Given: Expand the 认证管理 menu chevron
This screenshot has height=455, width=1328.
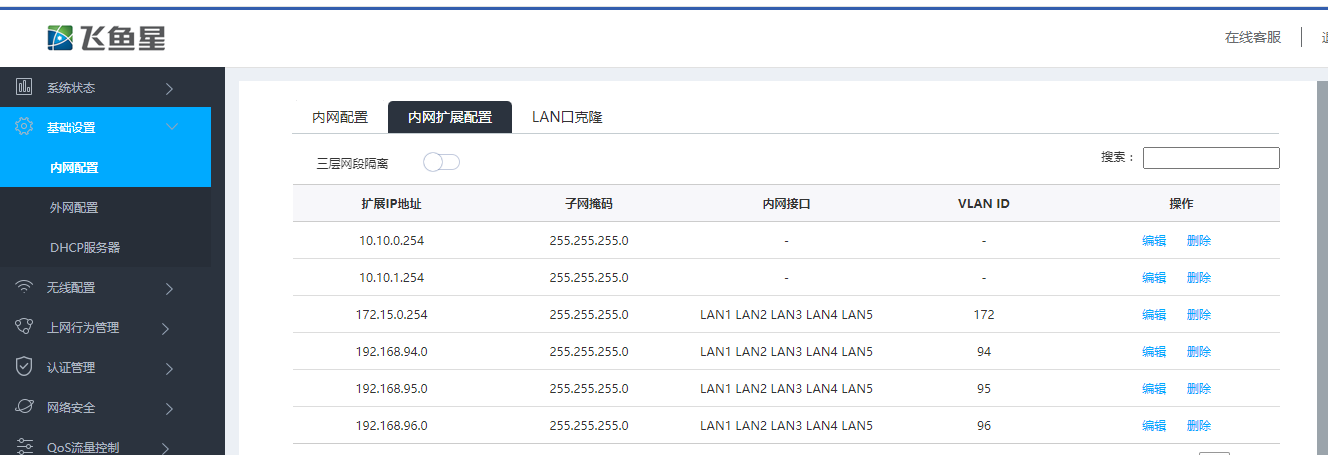Looking at the screenshot, I should click(x=169, y=368).
